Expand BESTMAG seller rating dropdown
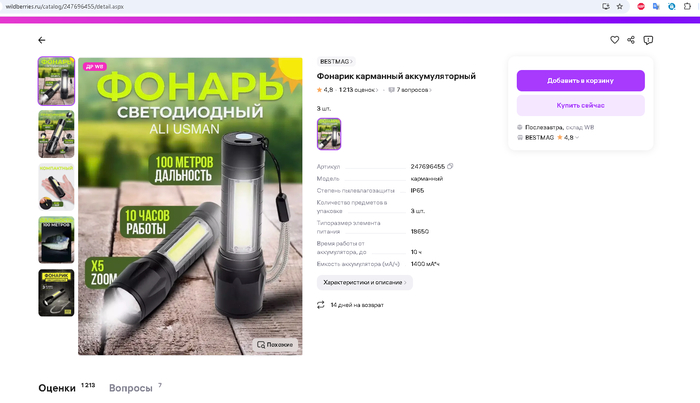Screen dimensions: 700x403 [577, 137]
